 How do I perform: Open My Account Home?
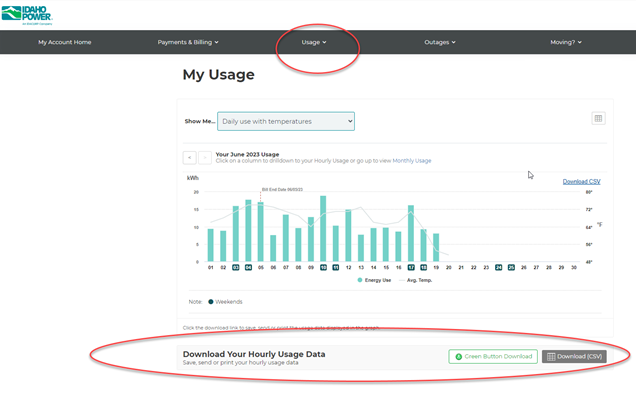[x=64, y=42]
